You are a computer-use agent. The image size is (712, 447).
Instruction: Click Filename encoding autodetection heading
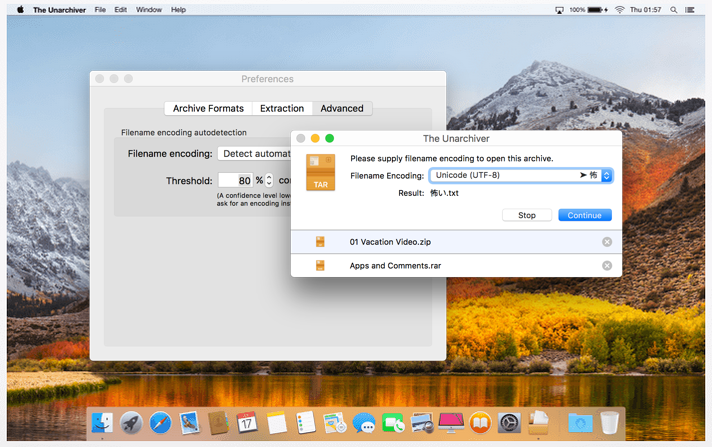184,133
